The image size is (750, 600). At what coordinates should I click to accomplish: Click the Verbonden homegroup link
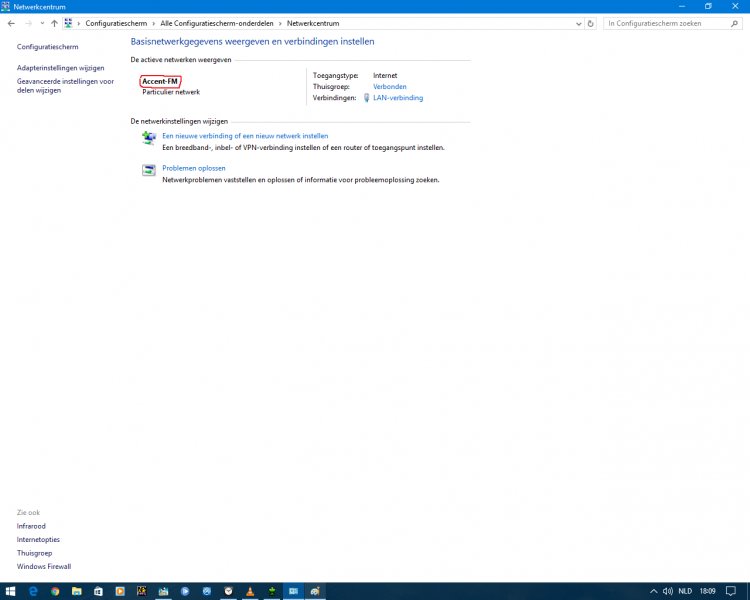click(x=389, y=87)
